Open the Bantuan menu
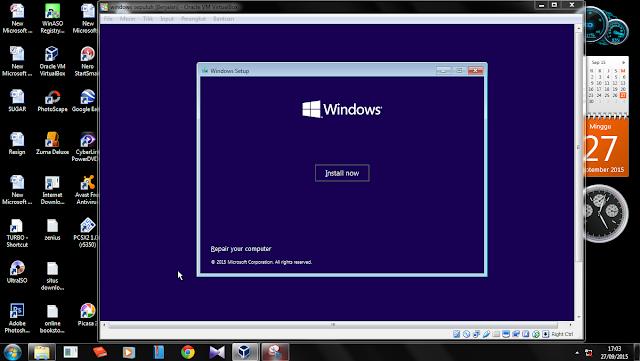 coord(224,19)
